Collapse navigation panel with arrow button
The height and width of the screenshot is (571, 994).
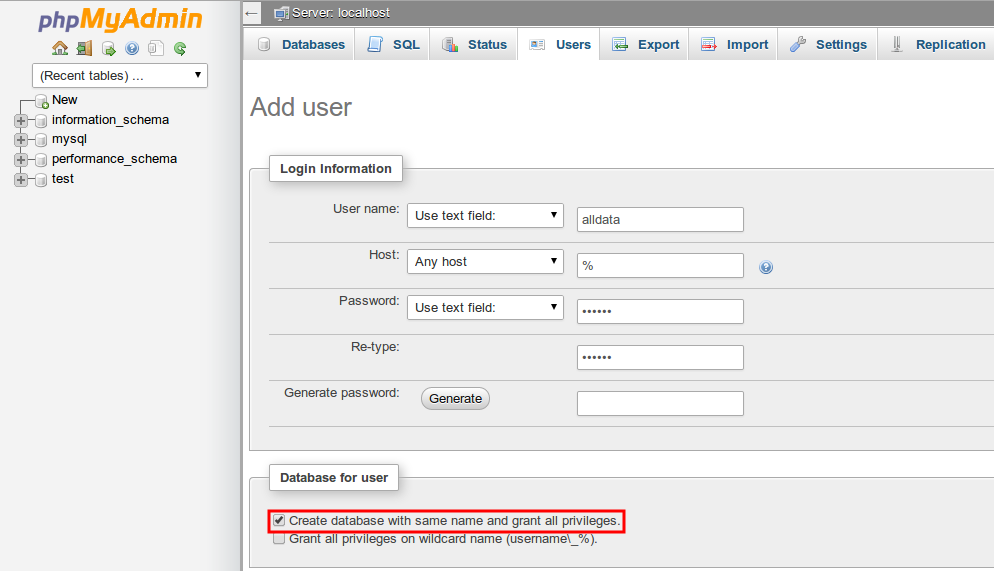pyautogui.click(x=252, y=13)
